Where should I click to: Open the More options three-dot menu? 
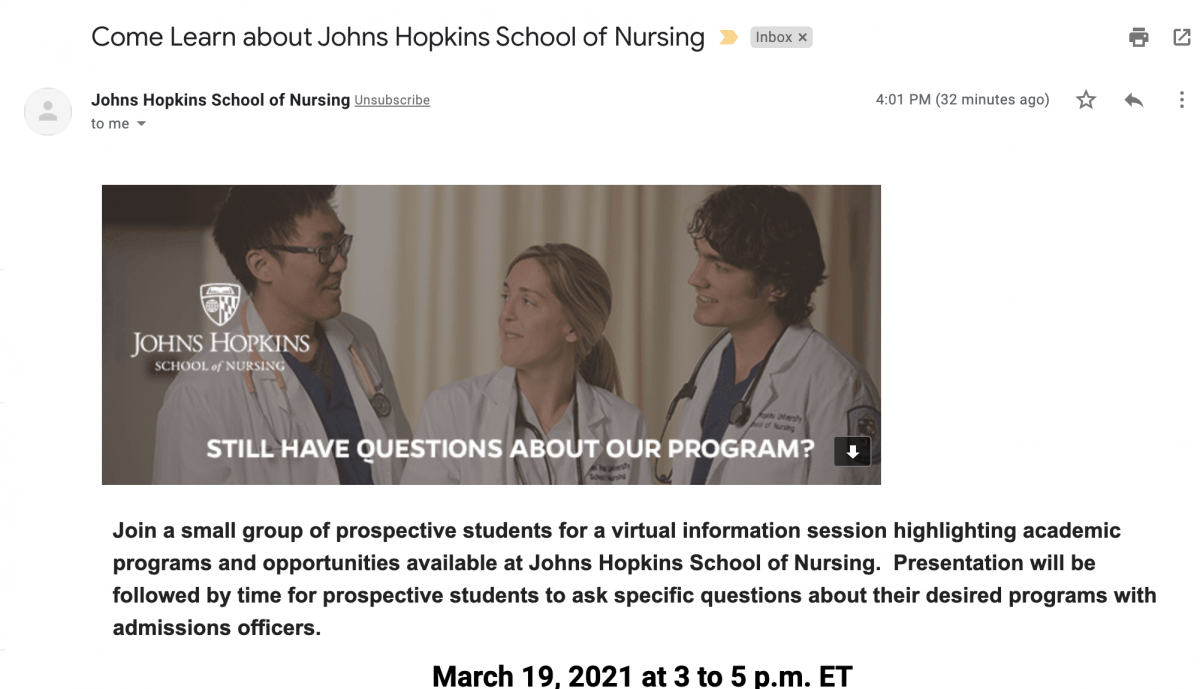[1182, 100]
